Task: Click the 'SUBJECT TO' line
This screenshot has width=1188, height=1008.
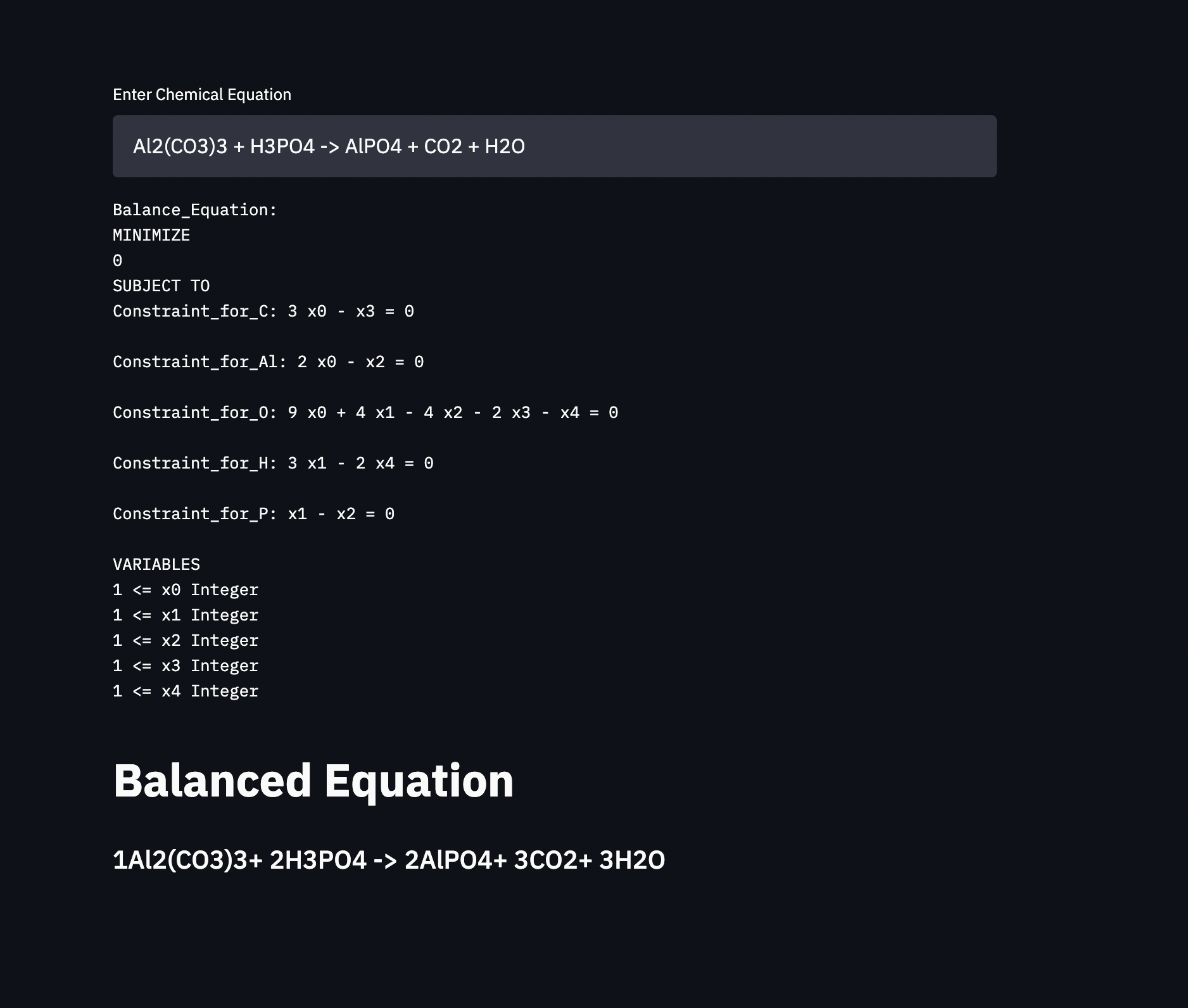Action: click(161, 286)
